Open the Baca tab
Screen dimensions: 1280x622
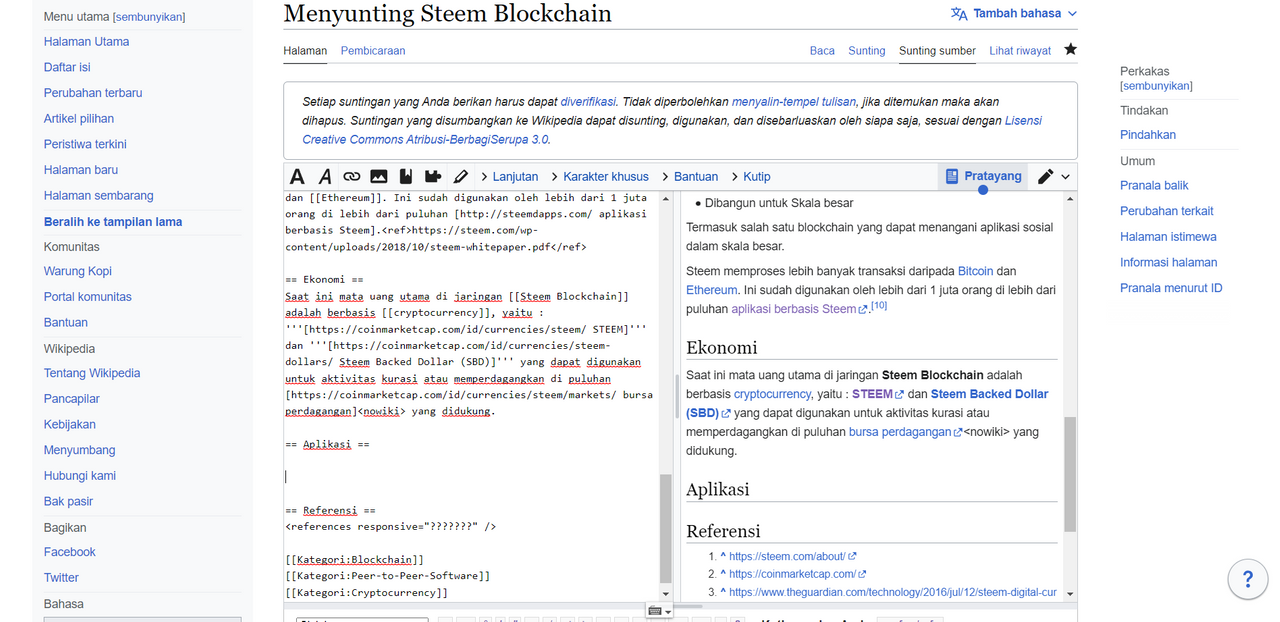tap(822, 51)
